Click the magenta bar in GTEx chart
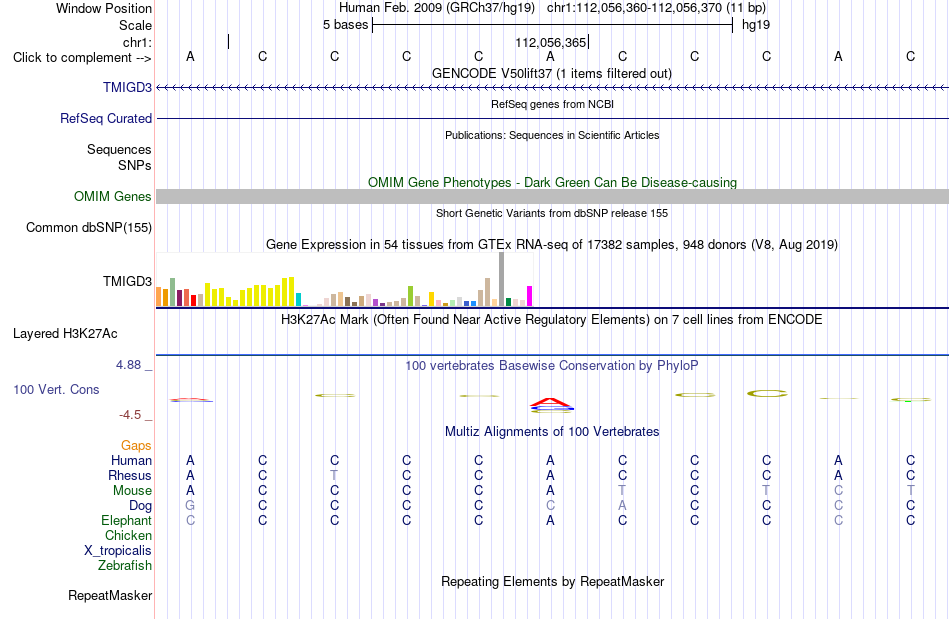 coord(530,296)
